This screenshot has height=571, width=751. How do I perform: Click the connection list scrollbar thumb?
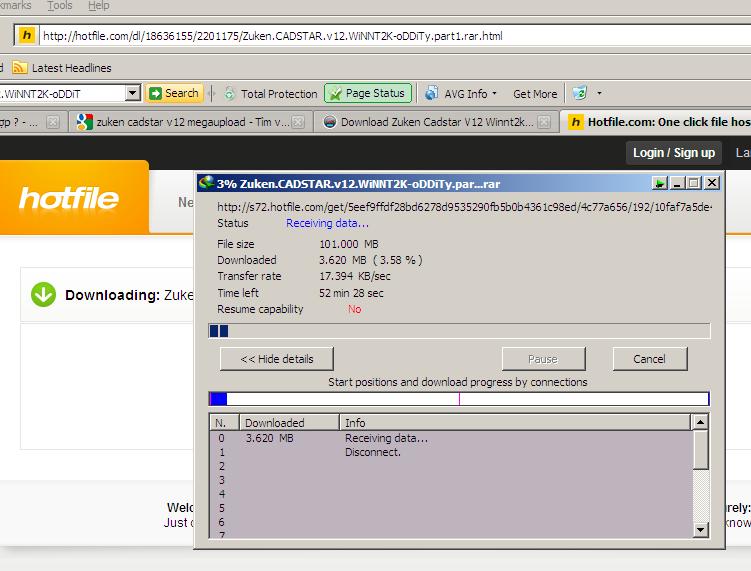click(x=700, y=449)
